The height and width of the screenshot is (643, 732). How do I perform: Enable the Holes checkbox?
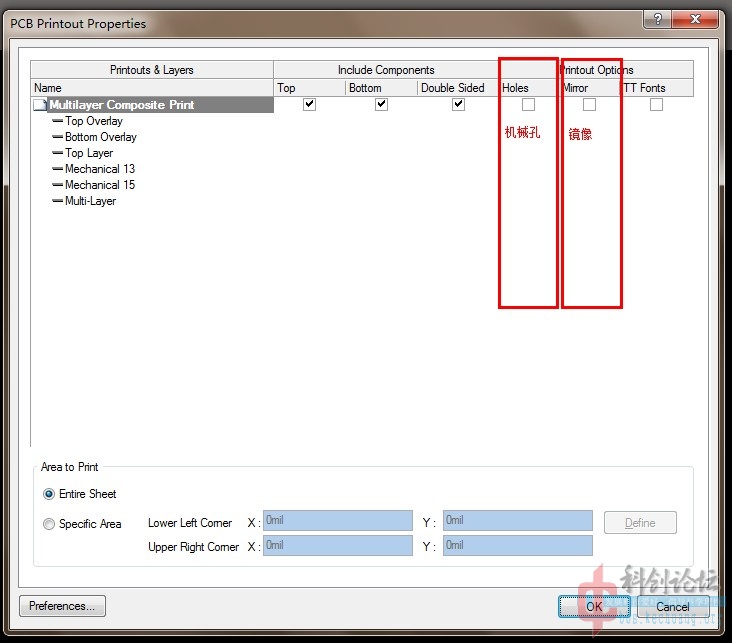pyautogui.click(x=528, y=104)
